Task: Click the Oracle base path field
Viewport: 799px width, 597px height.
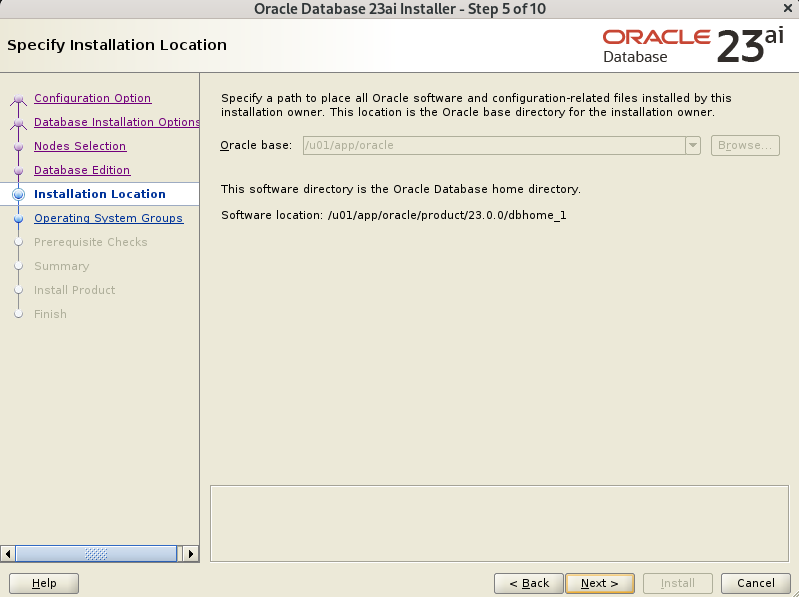Action: click(494, 145)
